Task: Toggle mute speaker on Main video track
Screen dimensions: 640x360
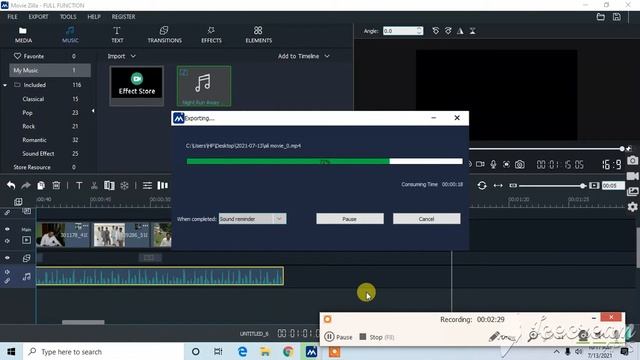Action: (7, 241)
